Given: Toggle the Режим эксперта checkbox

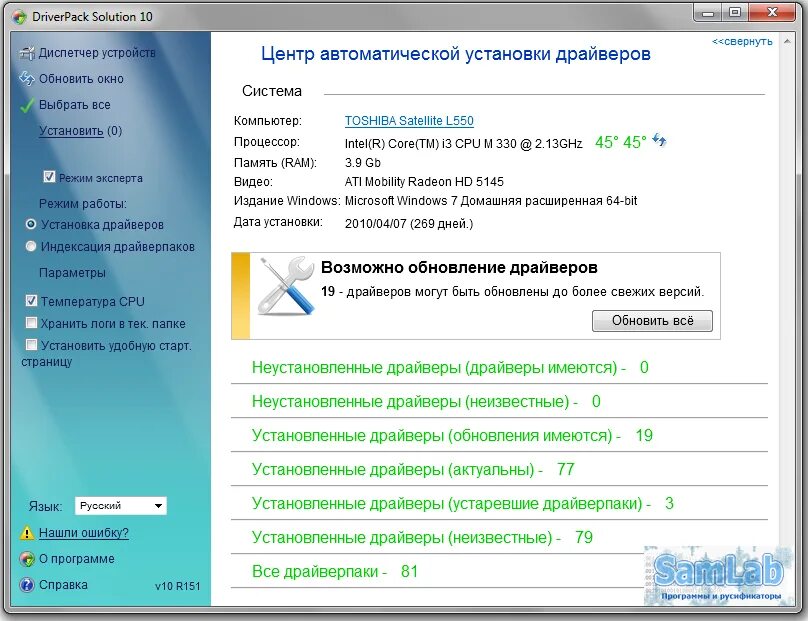Looking at the screenshot, I should tap(49, 177).
